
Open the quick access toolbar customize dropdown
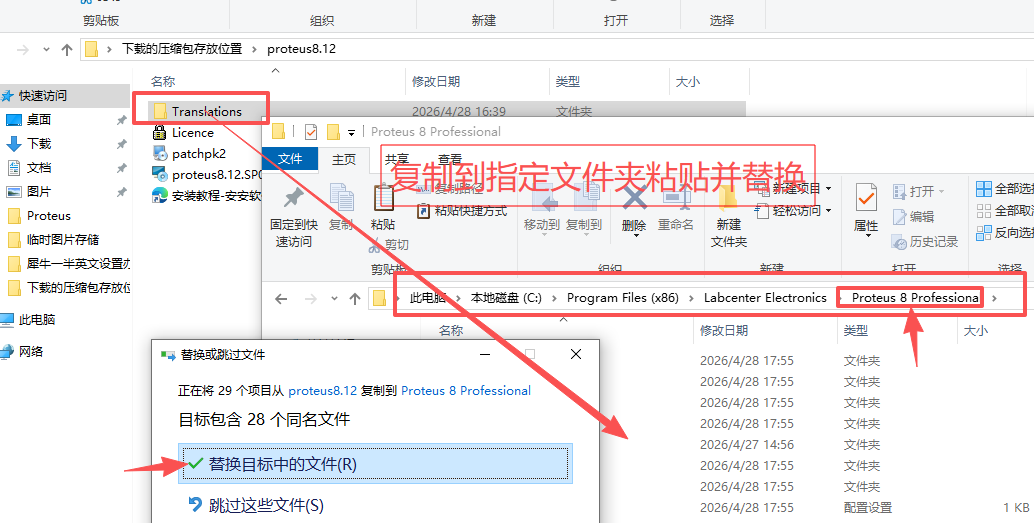[x=351, y=133]
